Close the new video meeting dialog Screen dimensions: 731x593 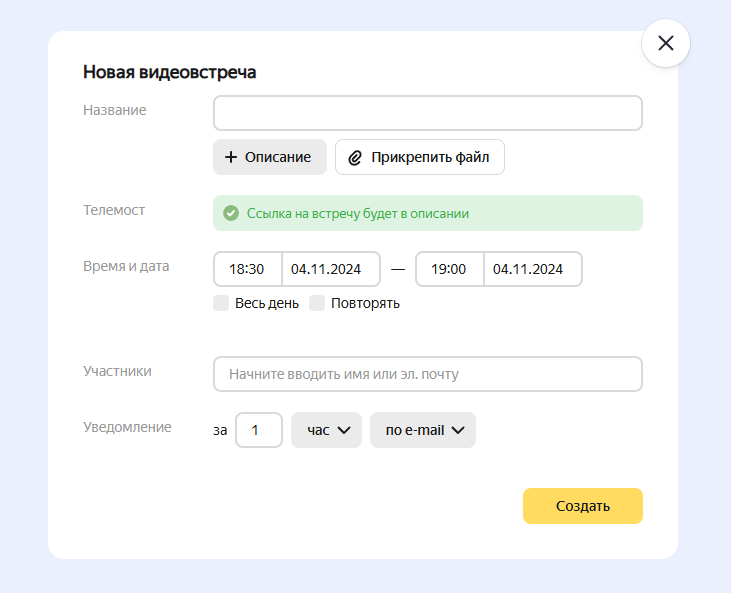tap(665, 43)
